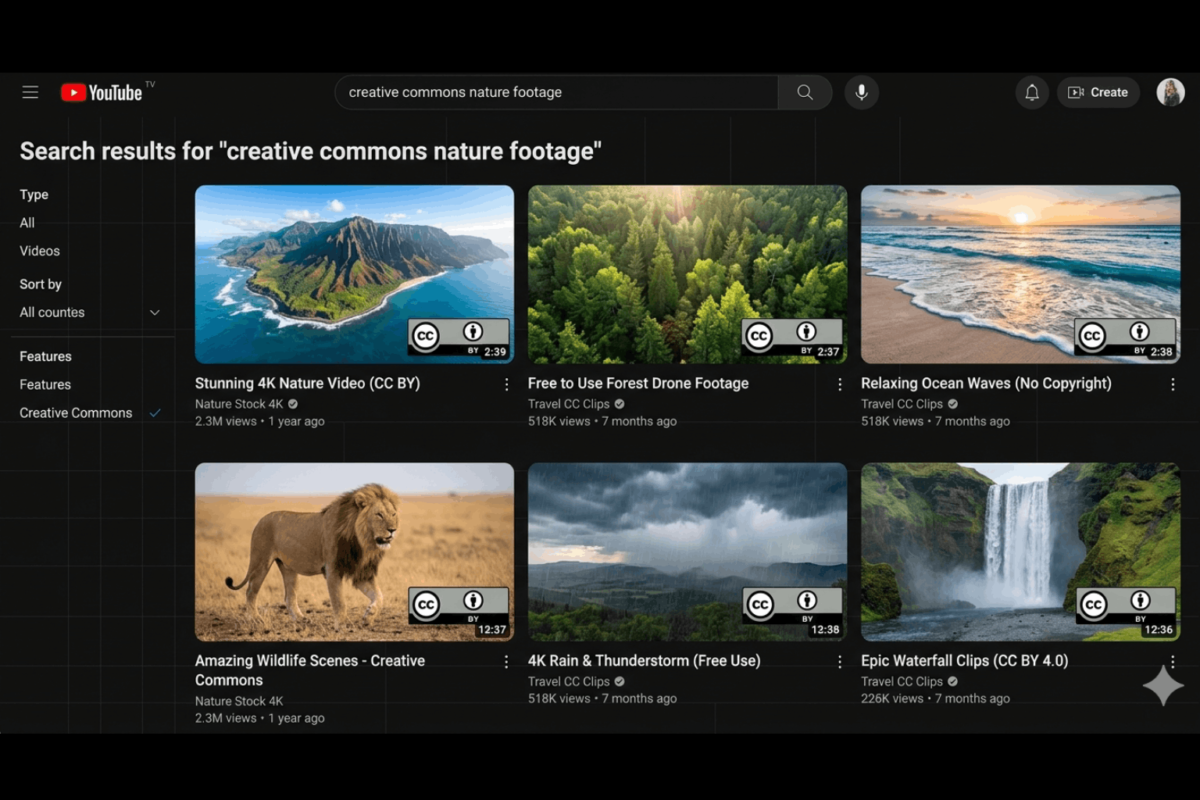1200x800 pixels.
Task: Click the magnifying glass search button
Action: click(805, 92)
